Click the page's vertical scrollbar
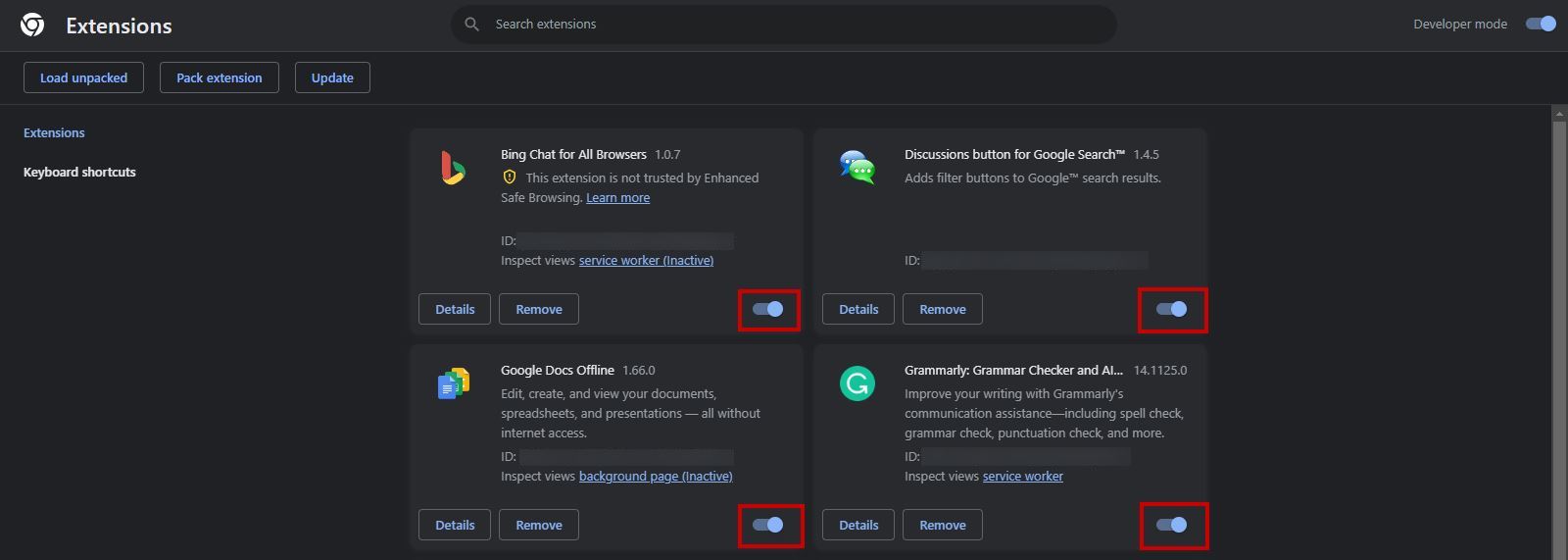 click(1559, 333)
